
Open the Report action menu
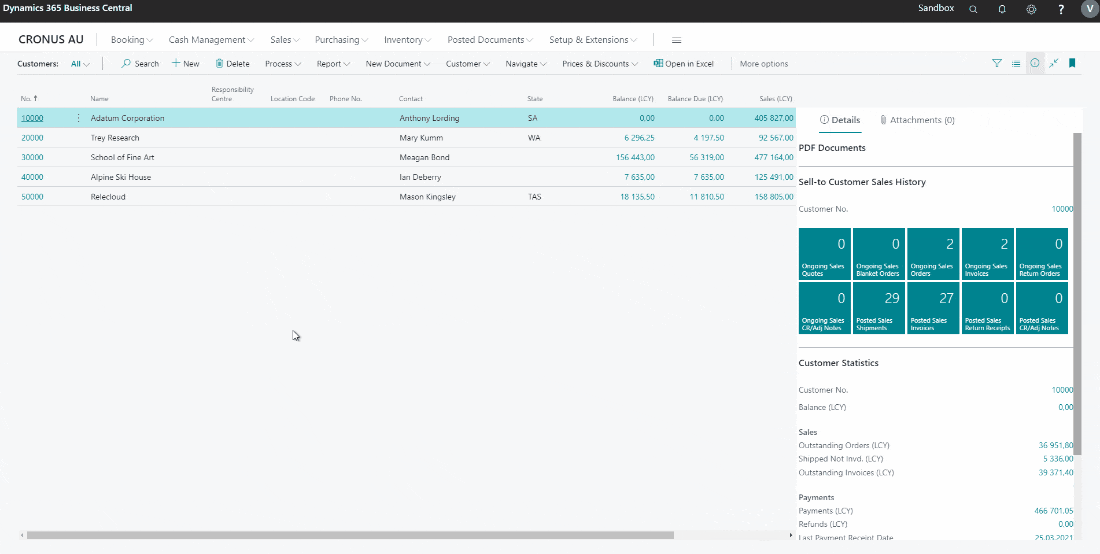point(333,64)
